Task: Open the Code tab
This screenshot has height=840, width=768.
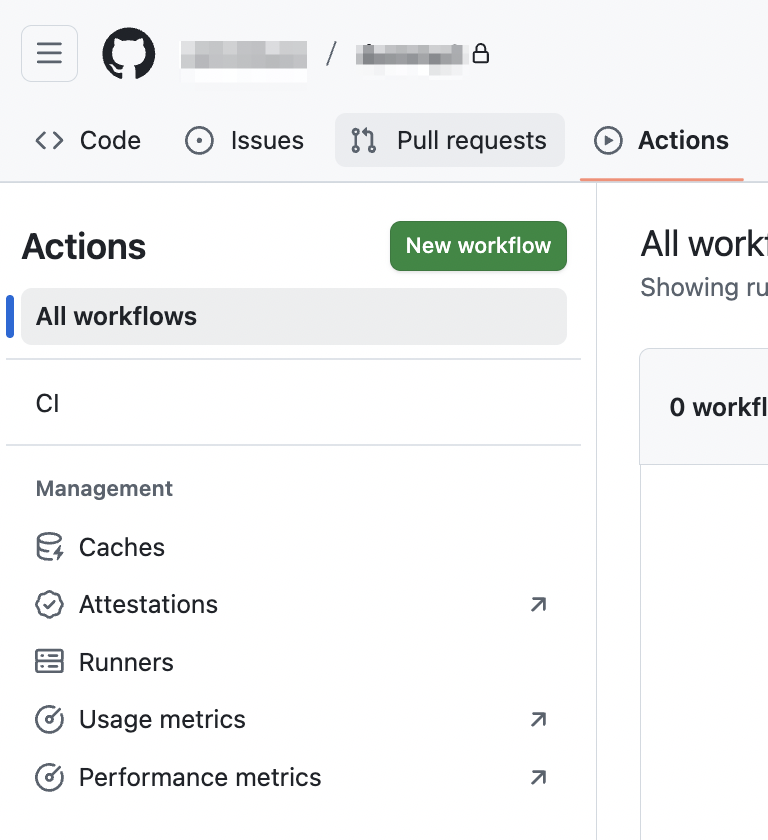Action: point(109,141)
